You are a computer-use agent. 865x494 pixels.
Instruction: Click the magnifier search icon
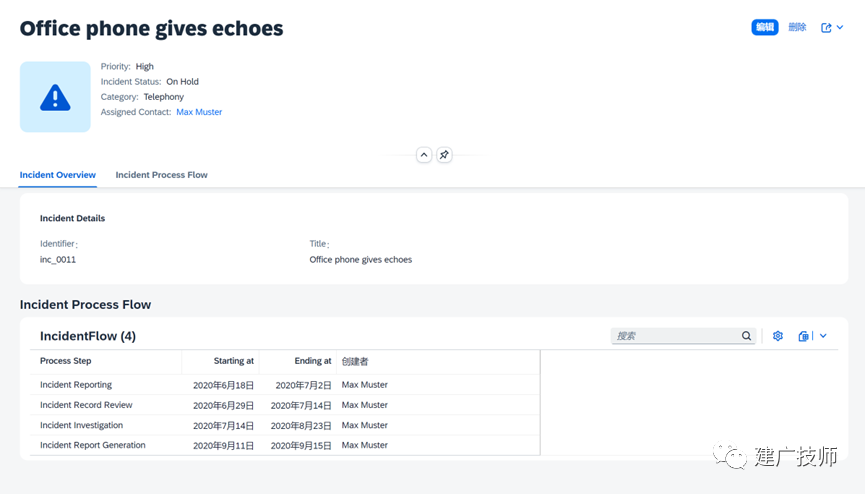coord(746,336)
